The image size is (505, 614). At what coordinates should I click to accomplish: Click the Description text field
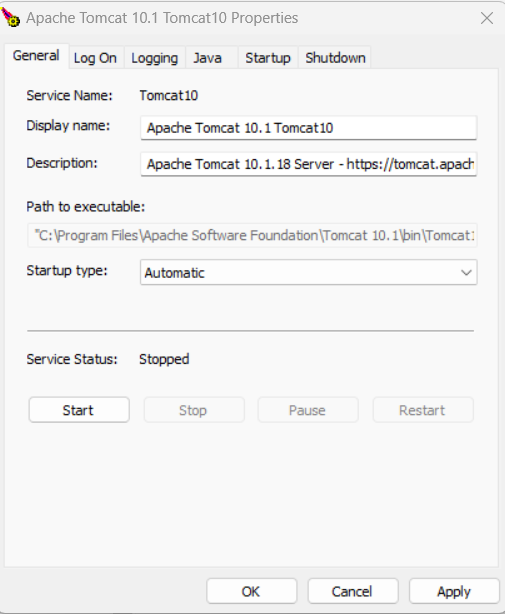pyautogui.click(x=308, y=164)
